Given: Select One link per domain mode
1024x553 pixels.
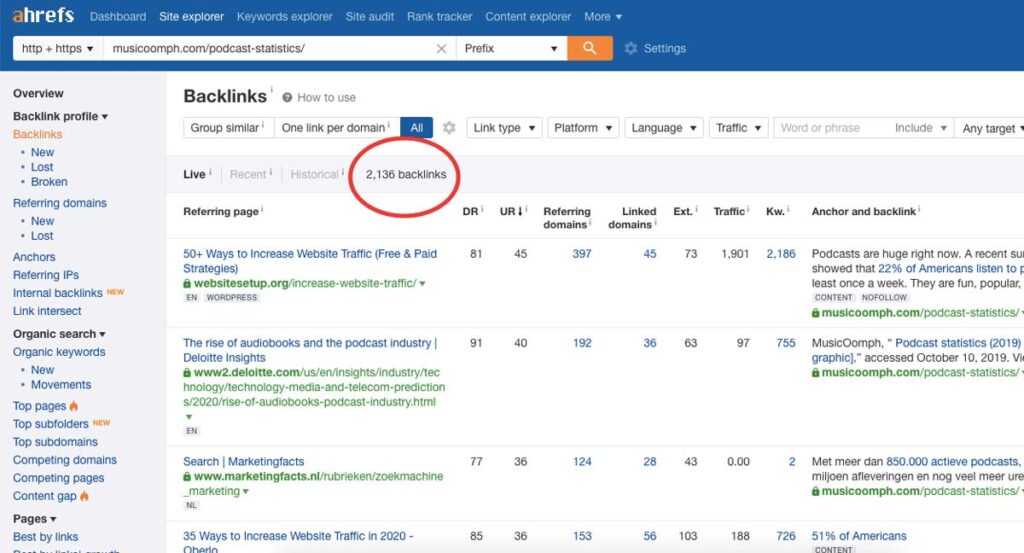Looking at the screenshot, I should point(337,127).
